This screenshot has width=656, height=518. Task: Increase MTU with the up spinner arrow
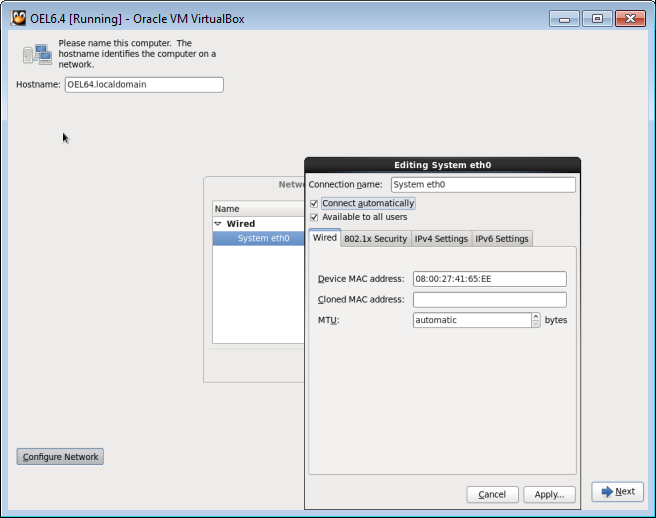click(x=536, y=317)
